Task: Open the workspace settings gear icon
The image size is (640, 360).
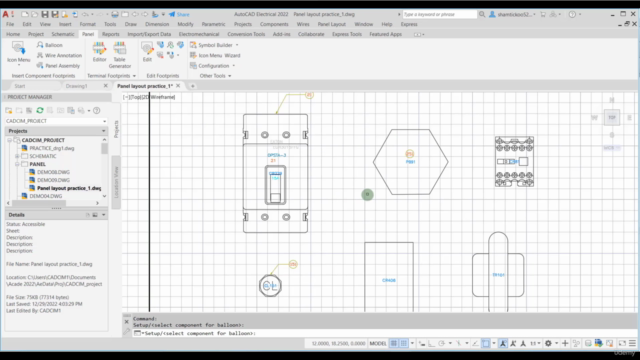Action: 548,343
